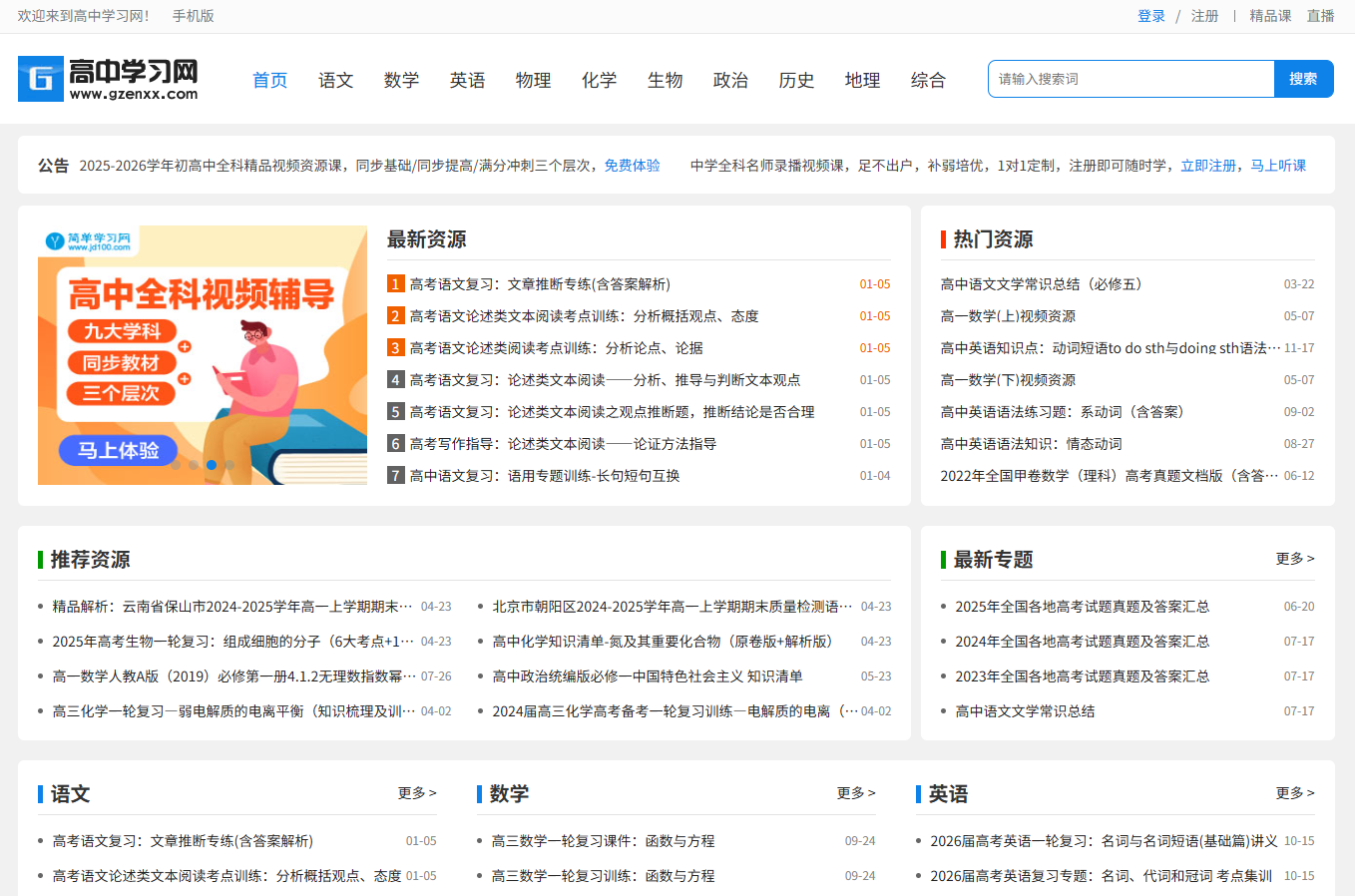The image size is (1355, 896).
Task: Select the first carousel indicator dot
Action: (176, 465)
